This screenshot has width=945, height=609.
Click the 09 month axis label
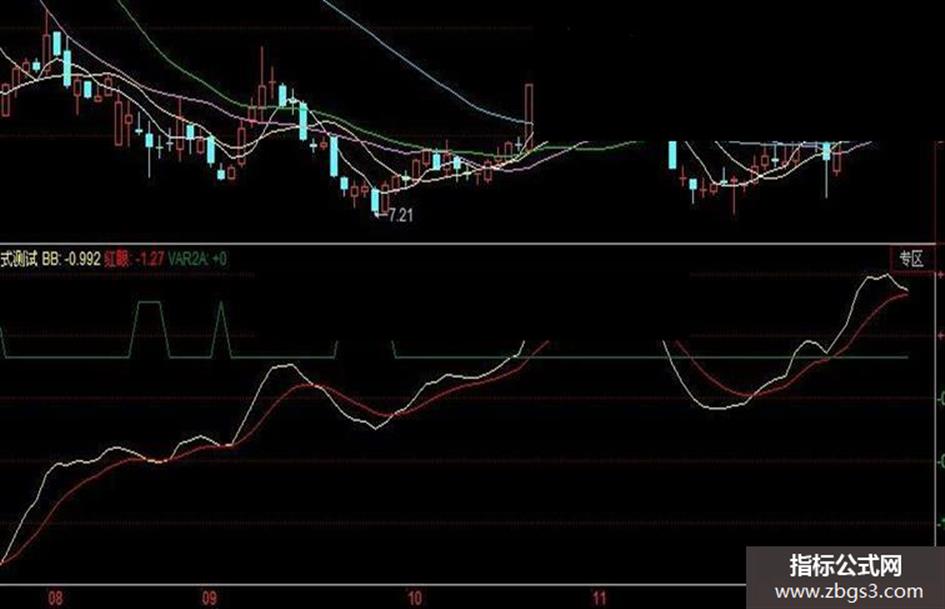pyautogui.click(x=209, y=598)
